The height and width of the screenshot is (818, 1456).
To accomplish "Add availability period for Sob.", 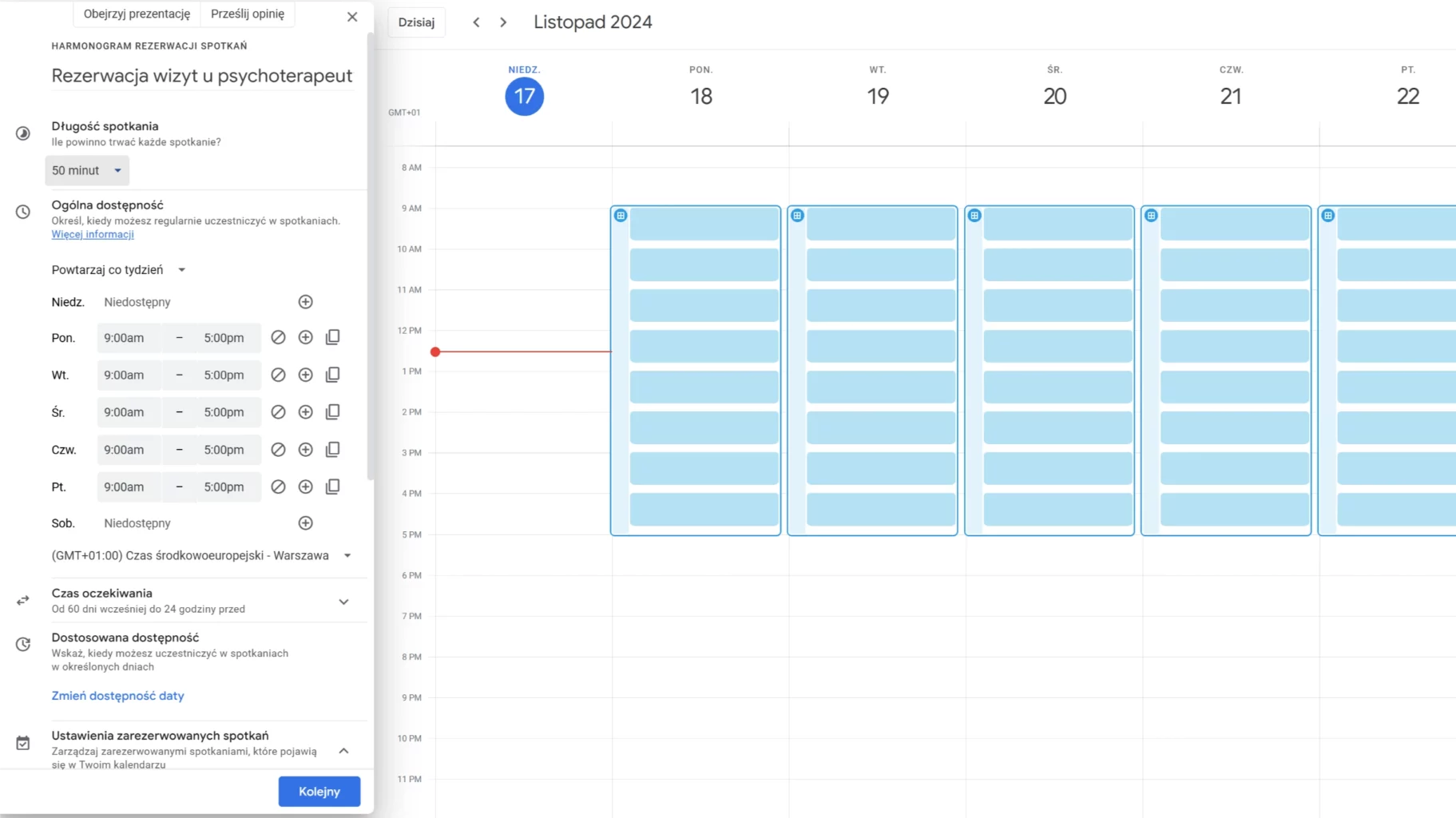I will [305, 523].
